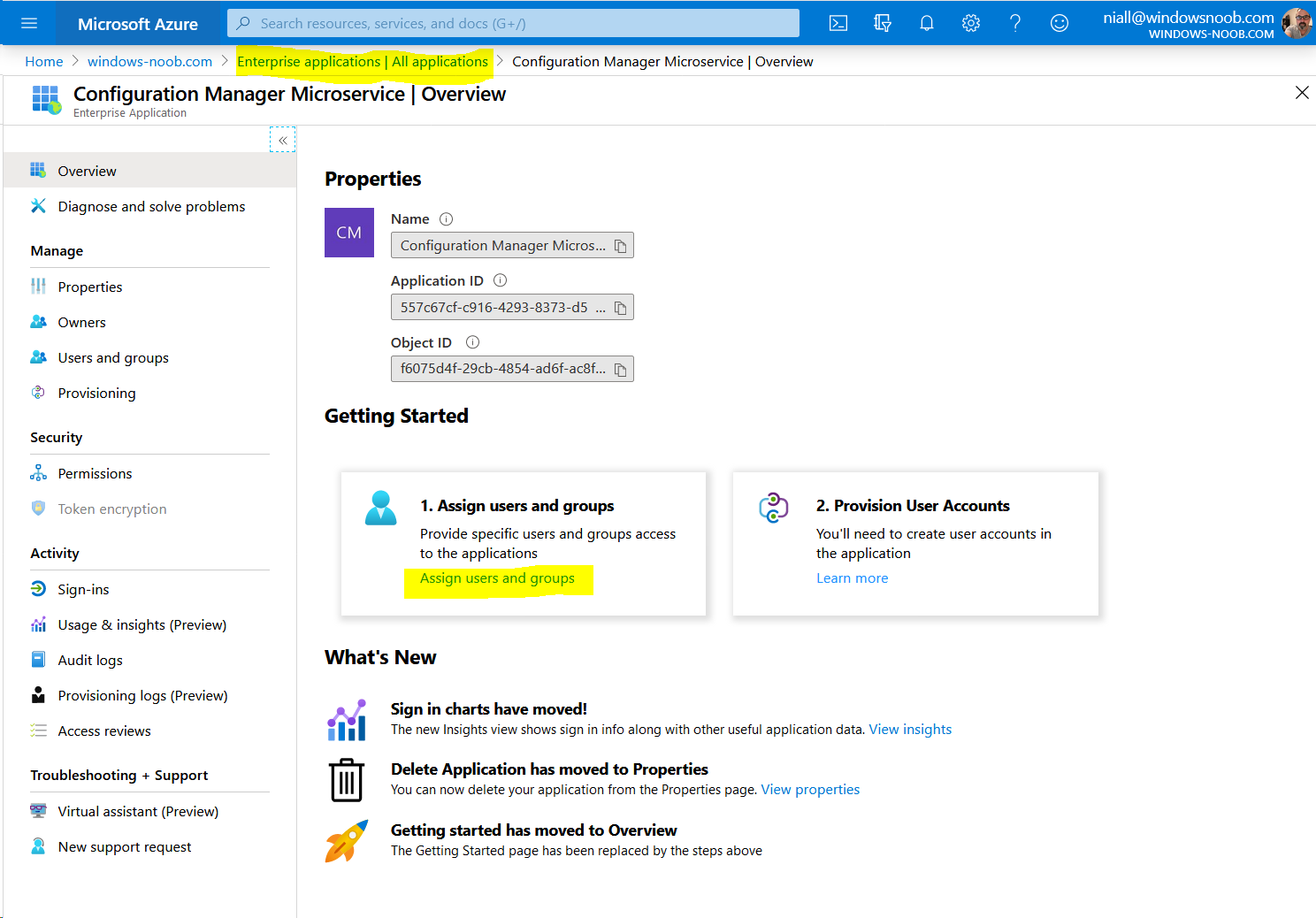Screen dimensions: 1316x918
Task: Click the purple CM application logo
Action: 349,233
